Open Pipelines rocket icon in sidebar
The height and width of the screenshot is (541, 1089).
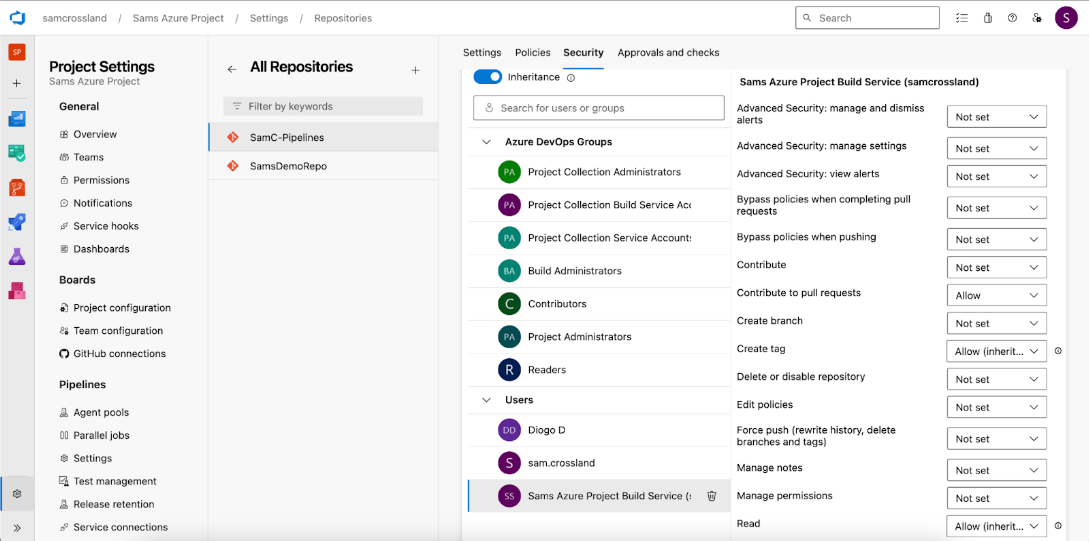coord(17,222)
